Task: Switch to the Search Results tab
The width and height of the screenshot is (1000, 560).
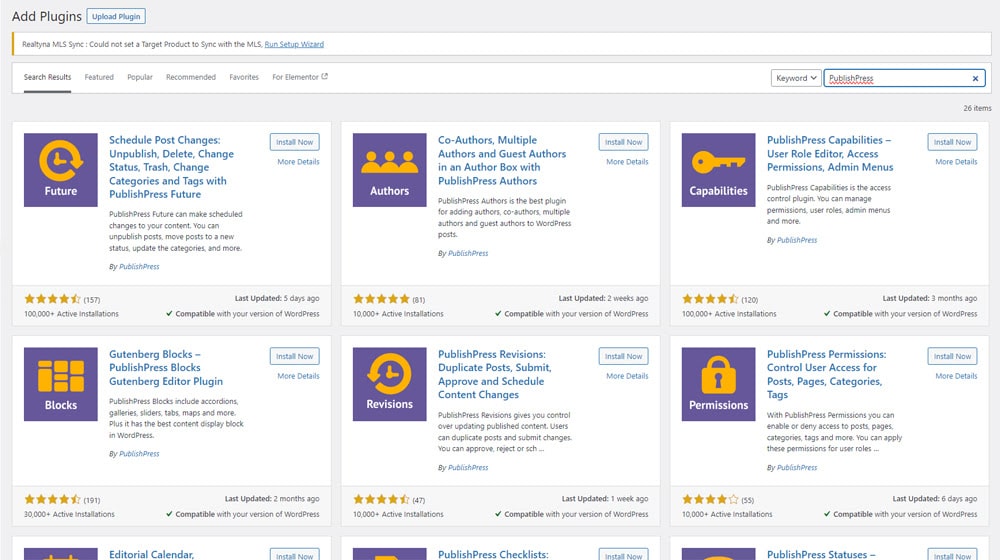Action: (47, 77)
